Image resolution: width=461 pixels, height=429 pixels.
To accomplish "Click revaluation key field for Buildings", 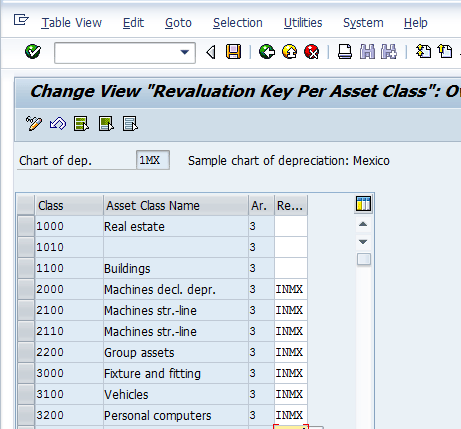I will coord(291,268).
